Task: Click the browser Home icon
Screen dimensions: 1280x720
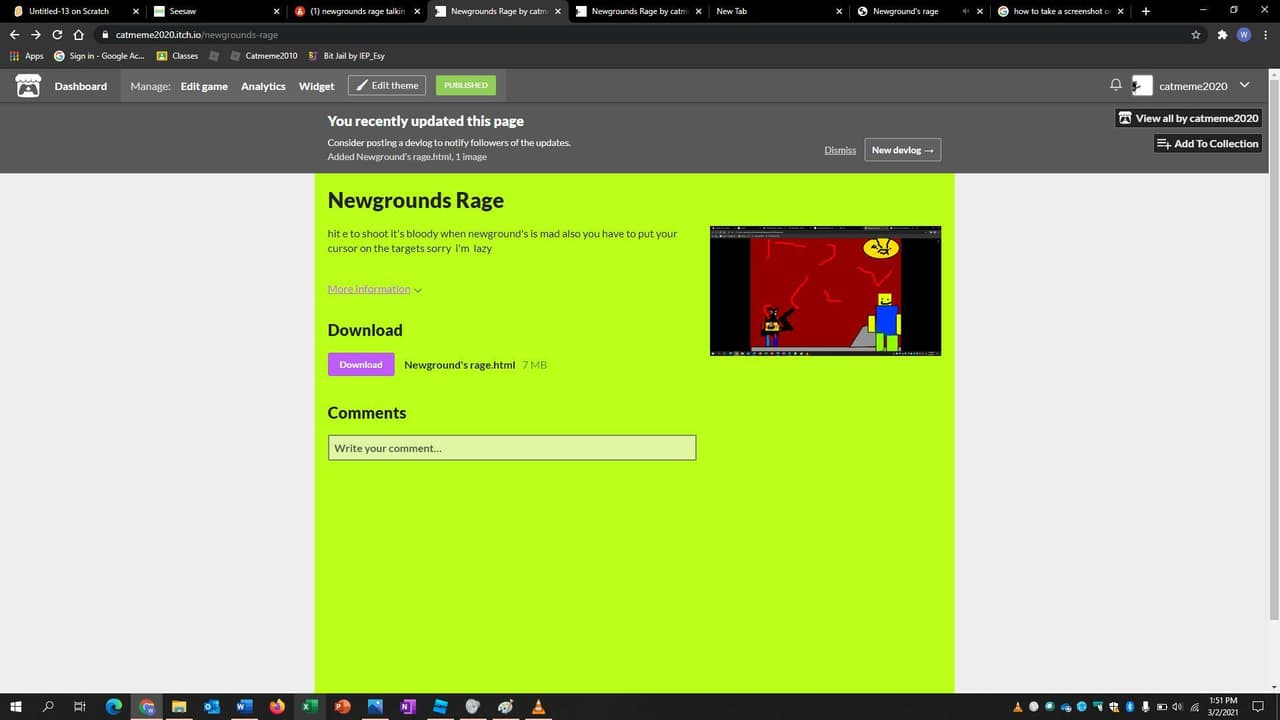Action: [78, 34]
